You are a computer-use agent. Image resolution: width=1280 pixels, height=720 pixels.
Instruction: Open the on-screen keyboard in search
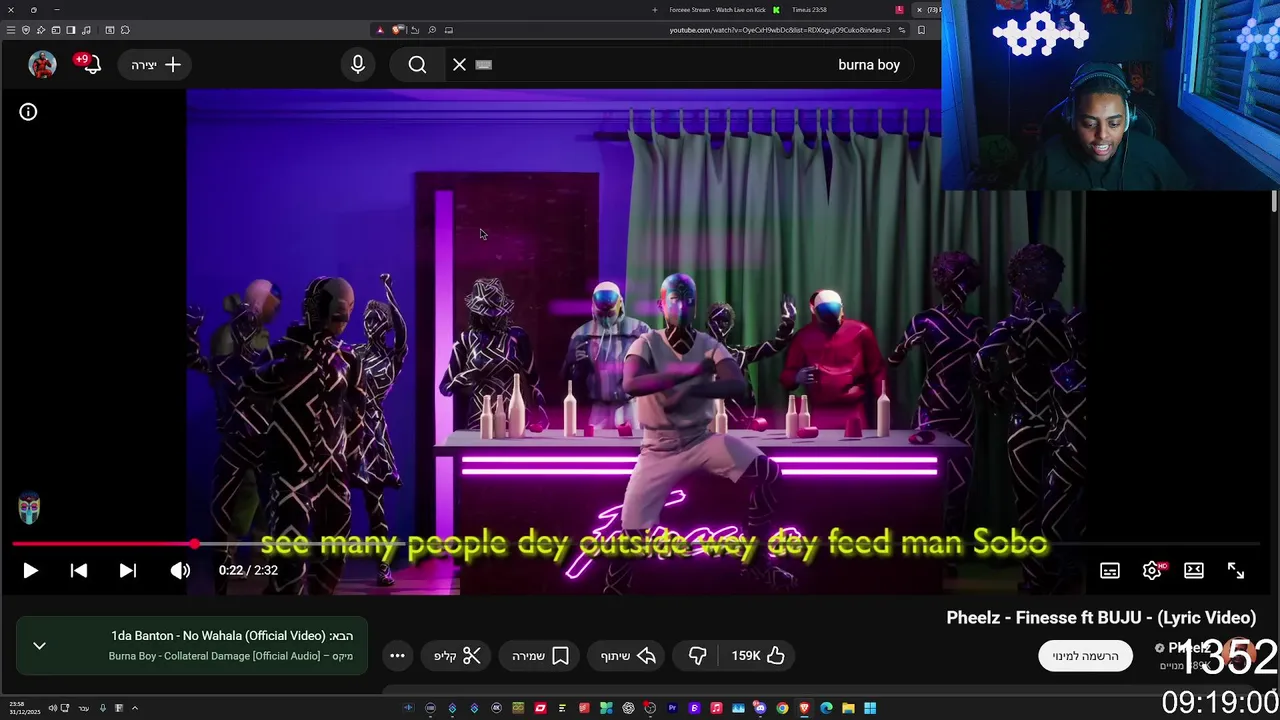coord(484,65)
